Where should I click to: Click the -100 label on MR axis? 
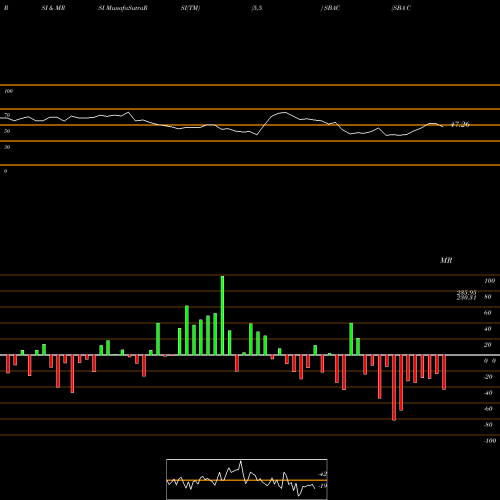[490, 441]
